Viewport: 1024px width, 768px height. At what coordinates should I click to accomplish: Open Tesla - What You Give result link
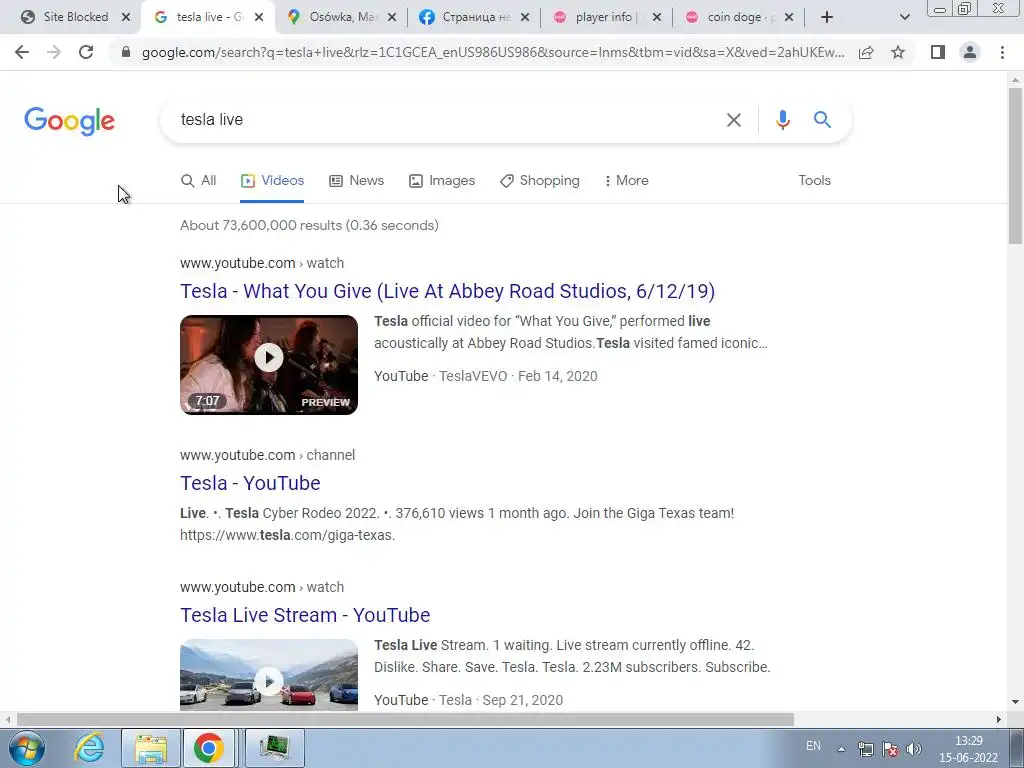coord(447,291)
